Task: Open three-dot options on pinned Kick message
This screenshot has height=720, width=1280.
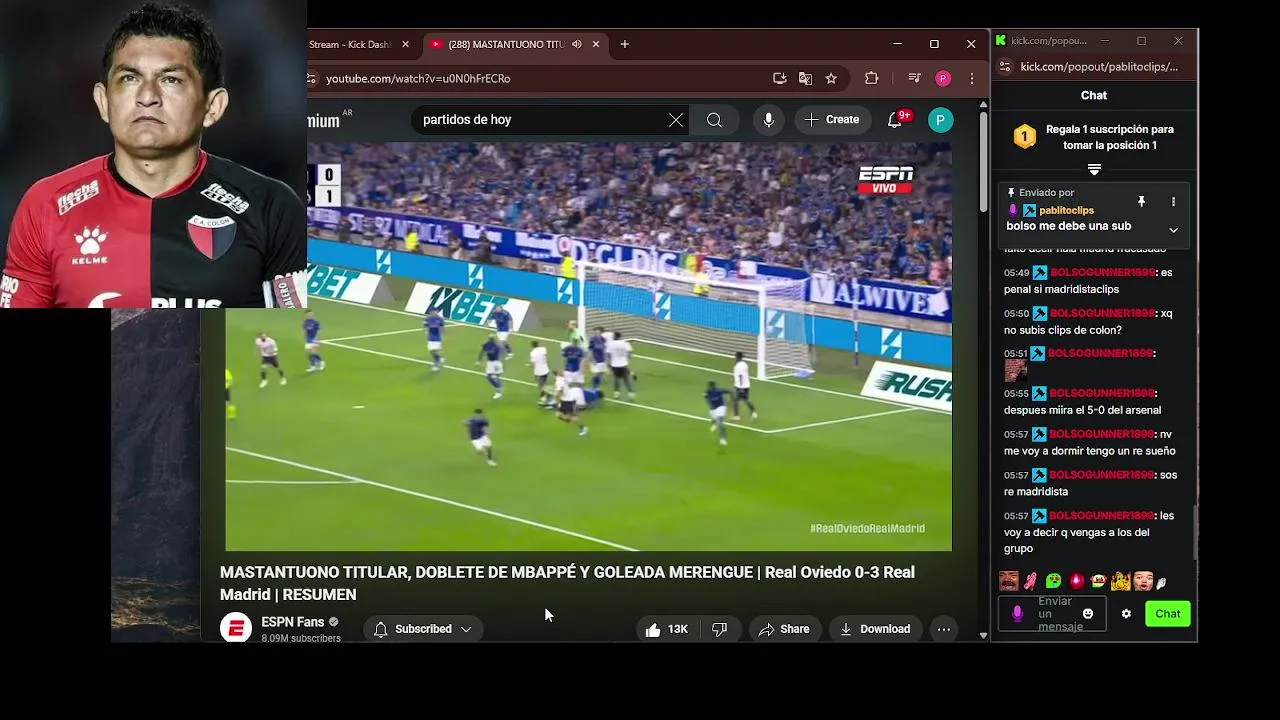Action: (1173, 202)
